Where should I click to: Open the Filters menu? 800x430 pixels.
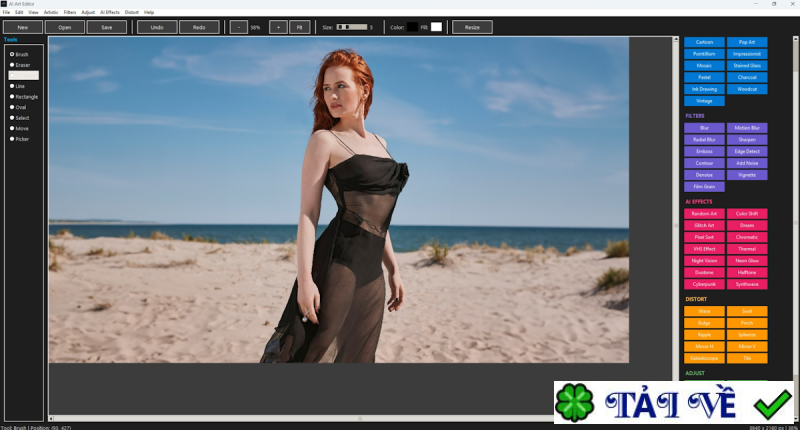[x=70, y=12]
